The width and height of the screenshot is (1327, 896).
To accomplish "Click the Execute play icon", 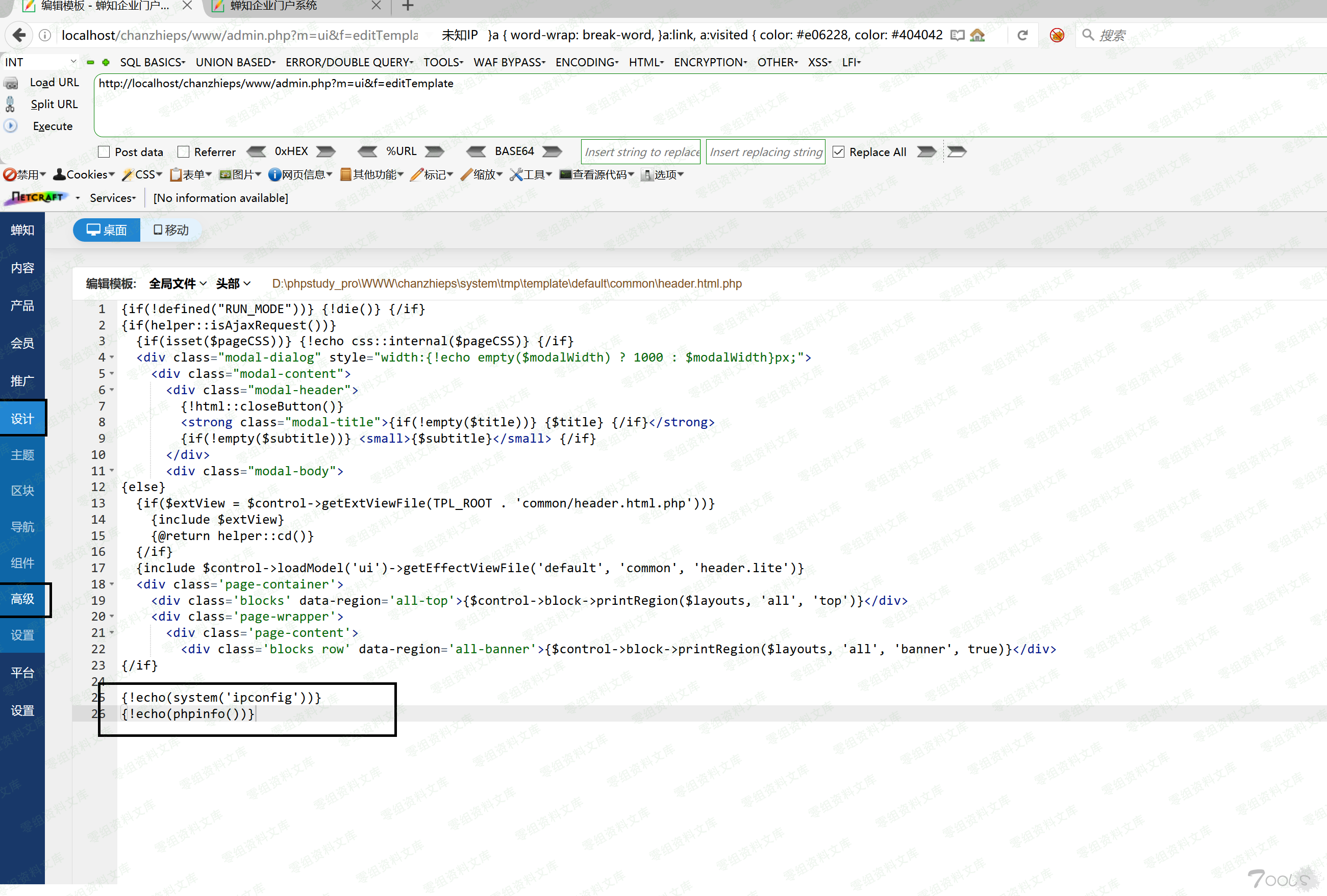I will tap(10, 126).
